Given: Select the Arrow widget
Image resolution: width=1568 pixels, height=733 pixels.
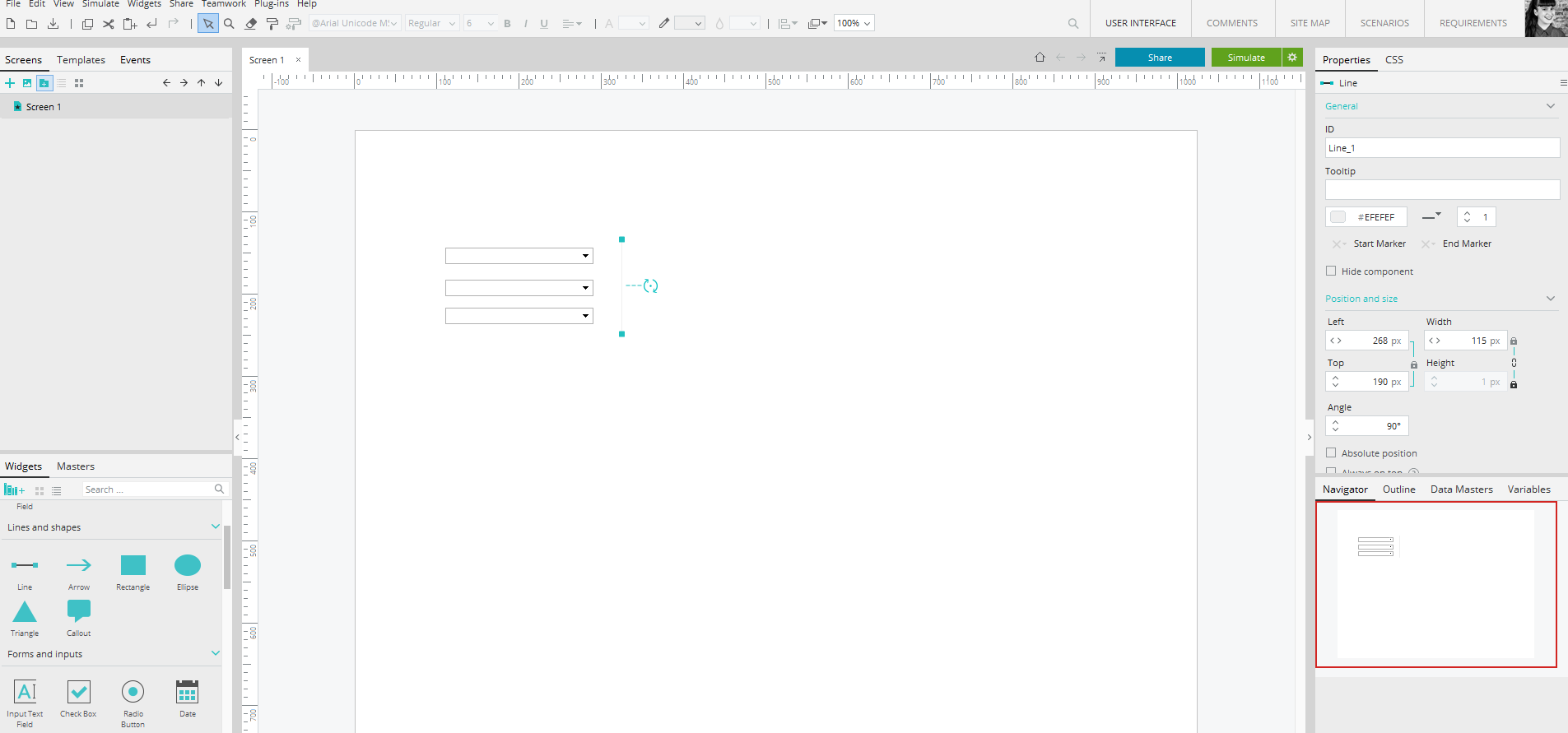Looking at the screenshot, I should [79, 566].
